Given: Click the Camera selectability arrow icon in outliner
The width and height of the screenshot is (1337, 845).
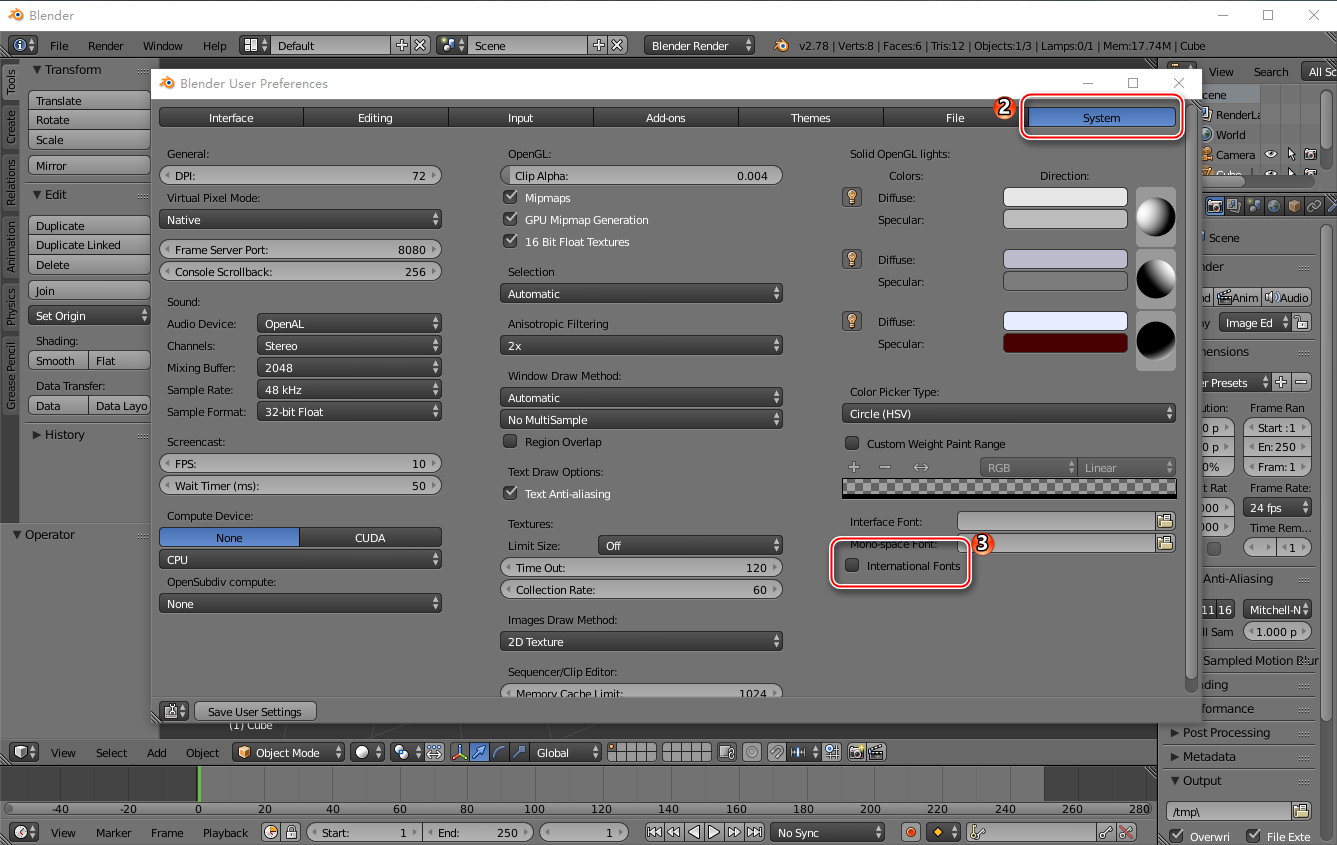Looking at the screenshot, I should (1292, 154).
